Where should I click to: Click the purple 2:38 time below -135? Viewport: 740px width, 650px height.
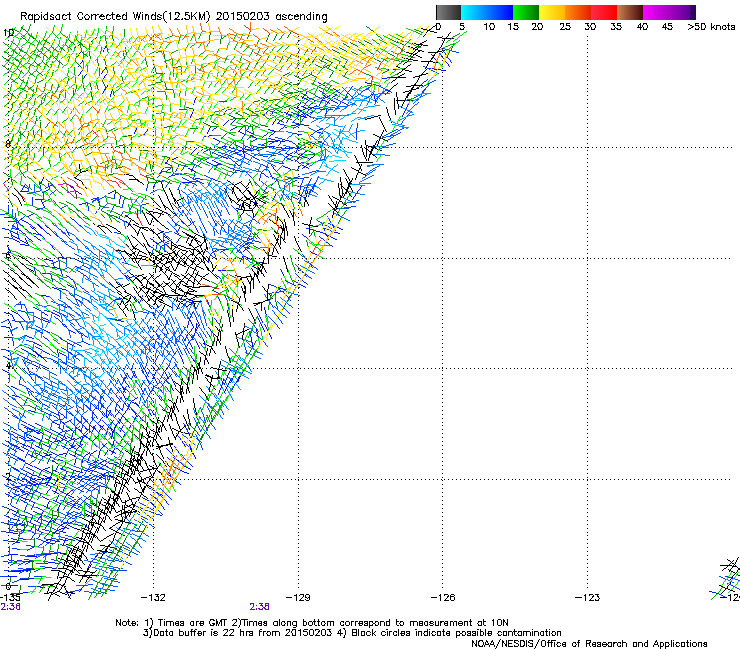click(x=10, y=607)
